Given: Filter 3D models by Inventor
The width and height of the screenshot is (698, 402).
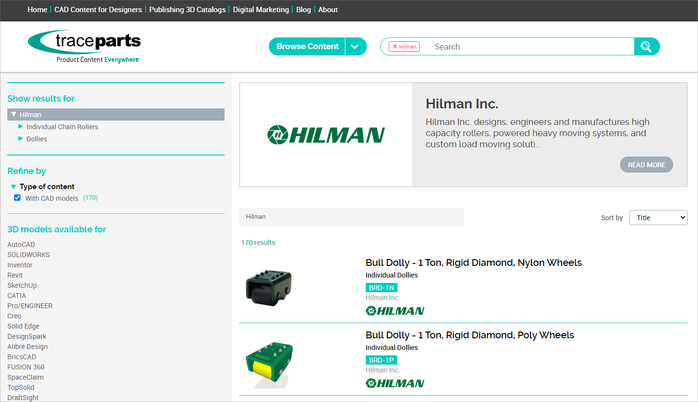Looking at the screenshot, I should tap(20, 265).
